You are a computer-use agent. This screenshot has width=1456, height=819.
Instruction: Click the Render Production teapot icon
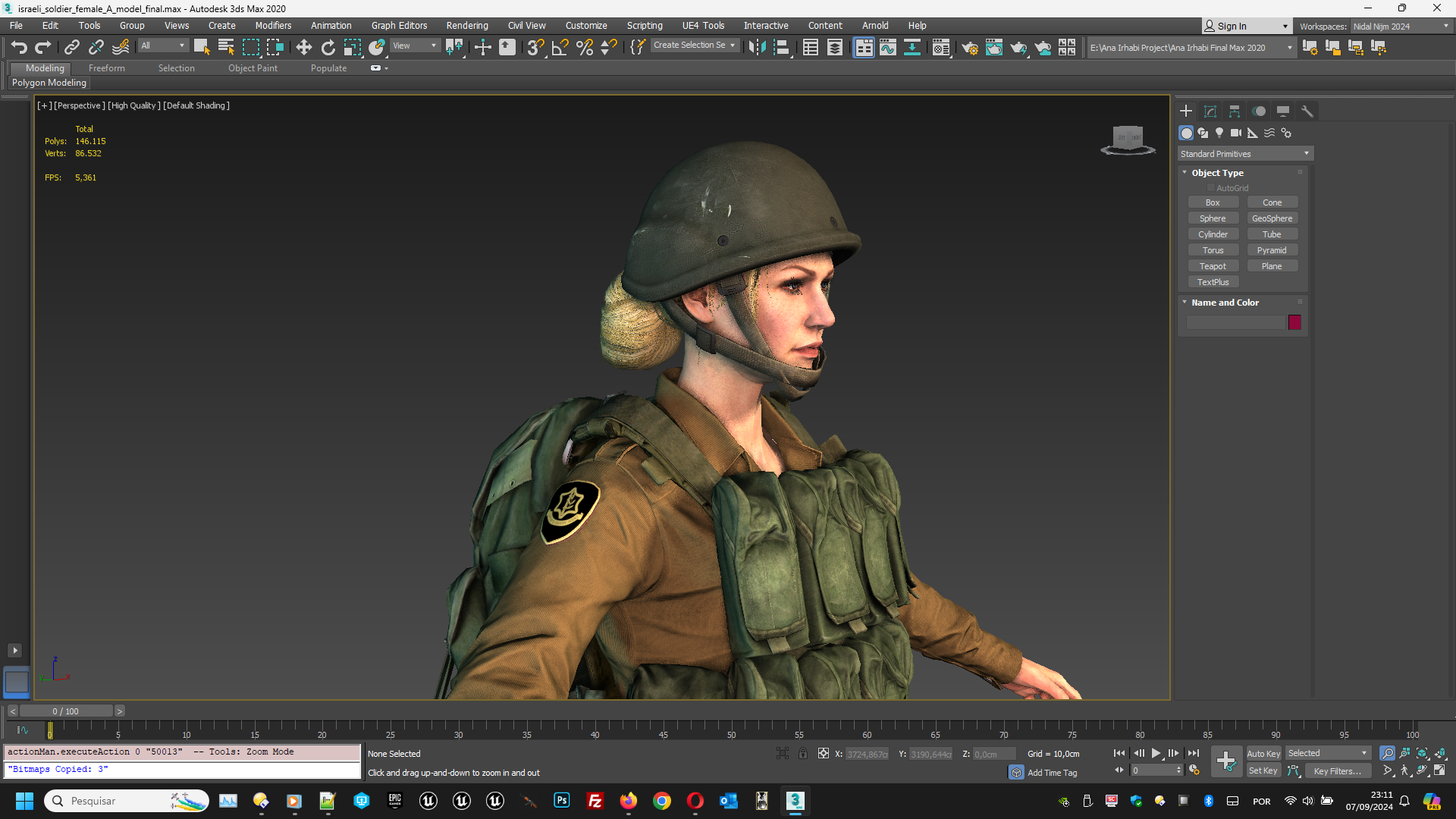[x=1018, y=47]
